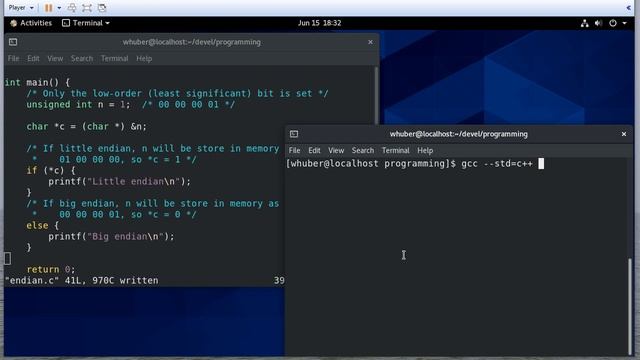Click the '"endian.c" 41L, 970C written' status line
The image size is (640, 360).
(x=82, y=281)
